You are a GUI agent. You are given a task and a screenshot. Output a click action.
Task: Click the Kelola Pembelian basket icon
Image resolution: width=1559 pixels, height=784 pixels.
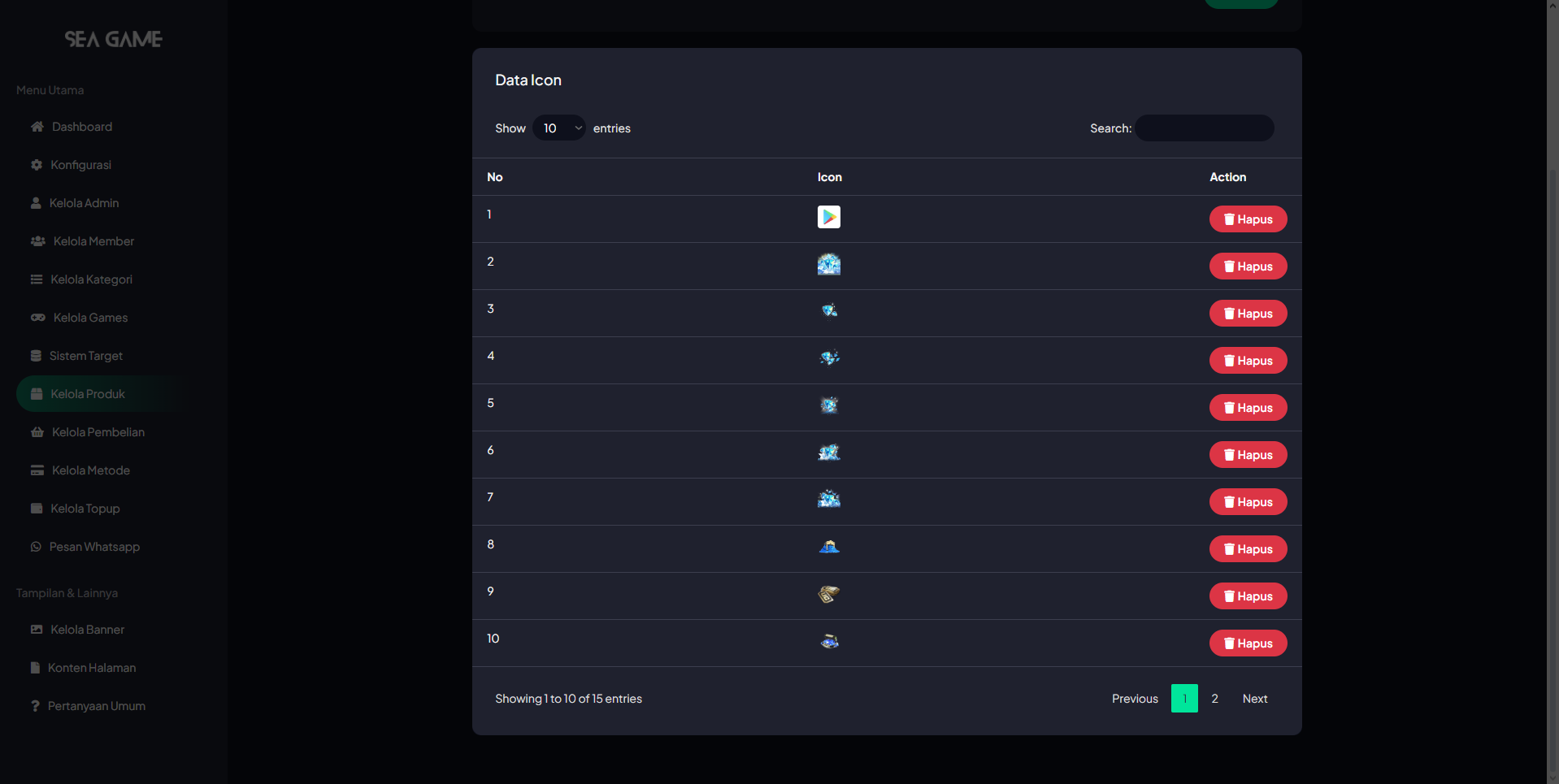tap(37, 432)
